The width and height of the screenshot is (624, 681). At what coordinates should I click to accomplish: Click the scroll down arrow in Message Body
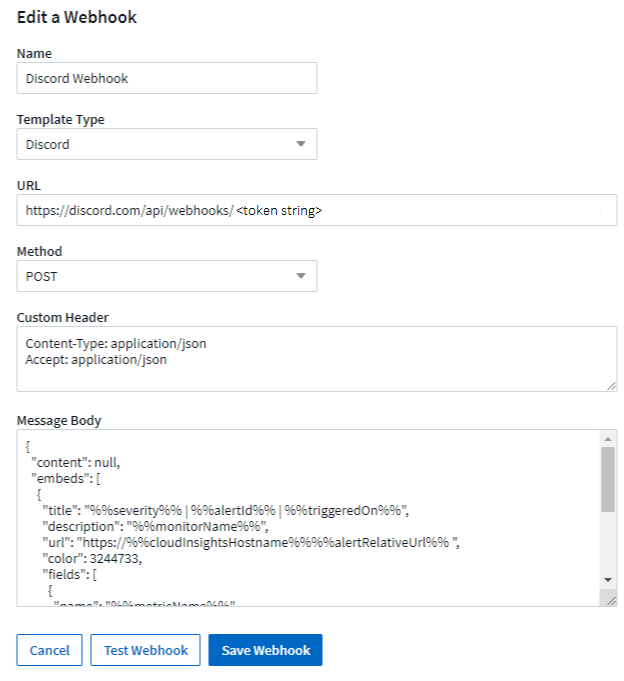(x=608, y=580)
